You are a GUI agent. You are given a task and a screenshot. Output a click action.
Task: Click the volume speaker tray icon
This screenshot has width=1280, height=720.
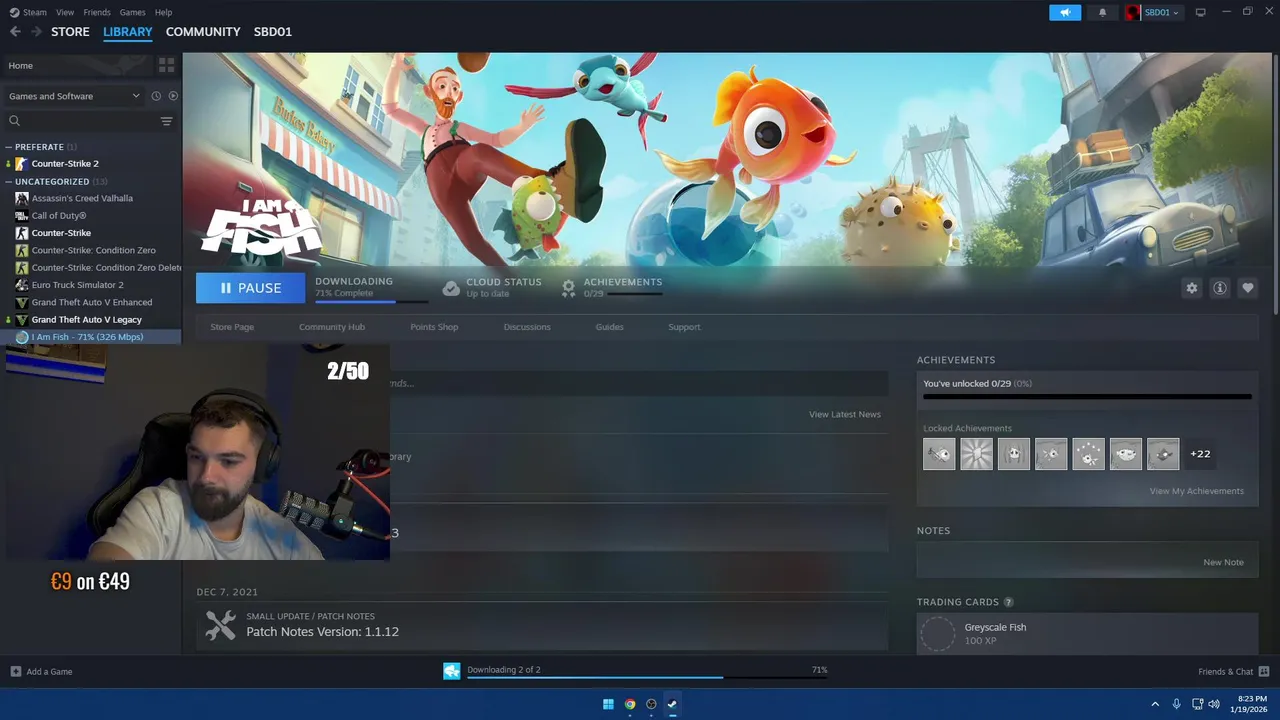pos(1213,704)
